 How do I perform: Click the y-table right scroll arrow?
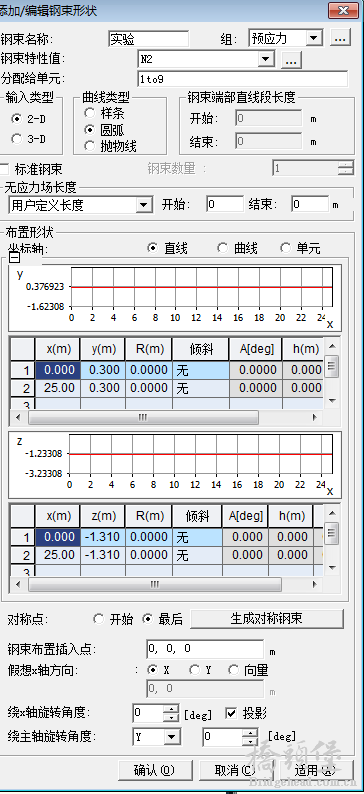315,417
